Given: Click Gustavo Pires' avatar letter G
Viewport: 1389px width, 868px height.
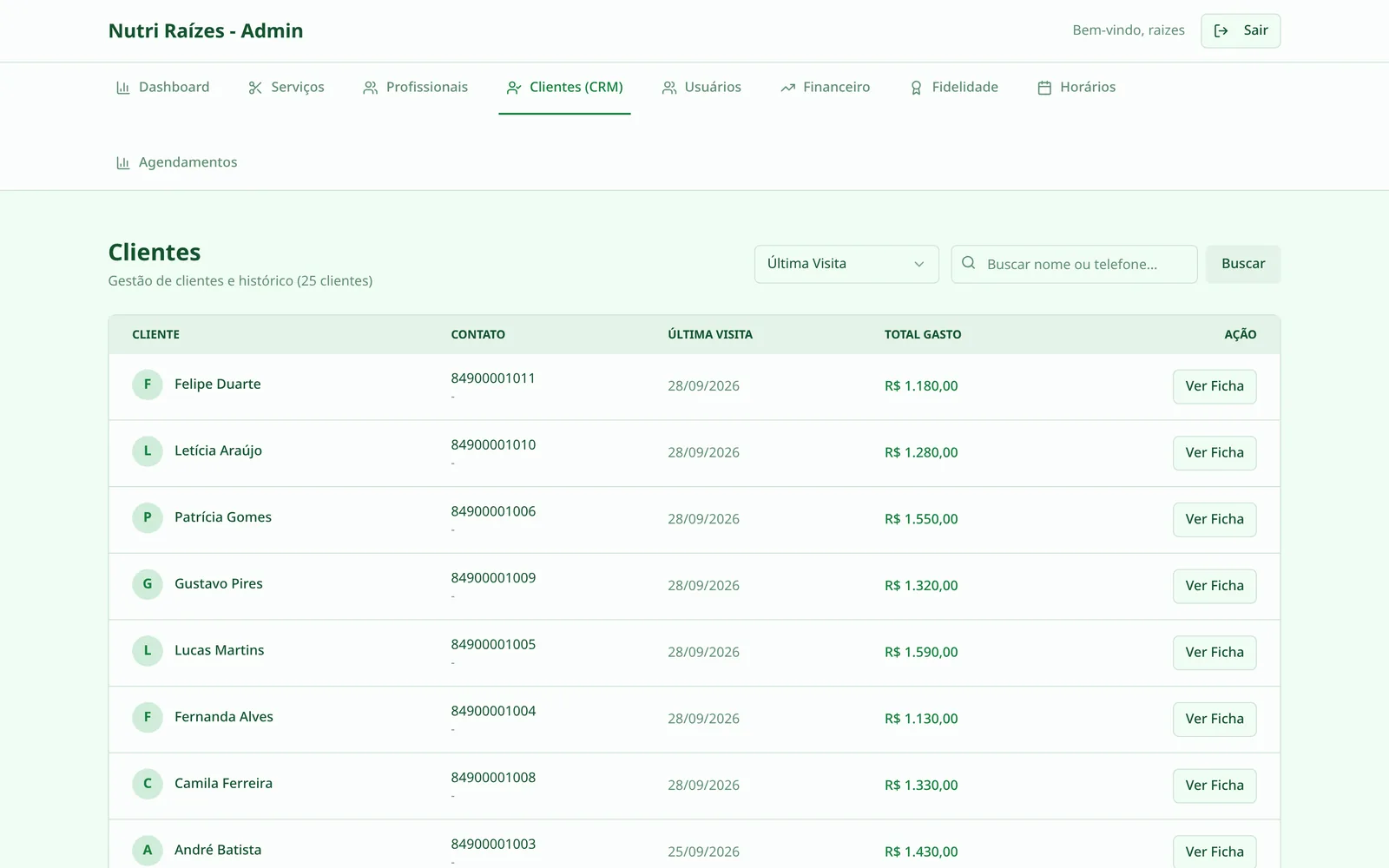Looking at the screenshot, I should pos(148,584).
